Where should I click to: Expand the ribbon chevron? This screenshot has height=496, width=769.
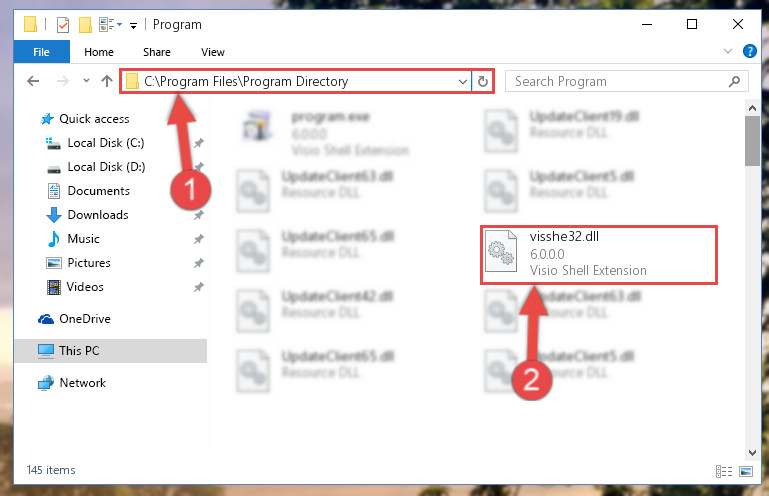(728, 51)
